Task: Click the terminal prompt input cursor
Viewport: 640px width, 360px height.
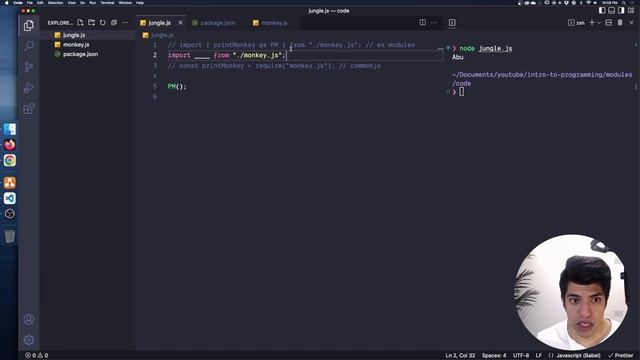Action: (x=461, y=92)
